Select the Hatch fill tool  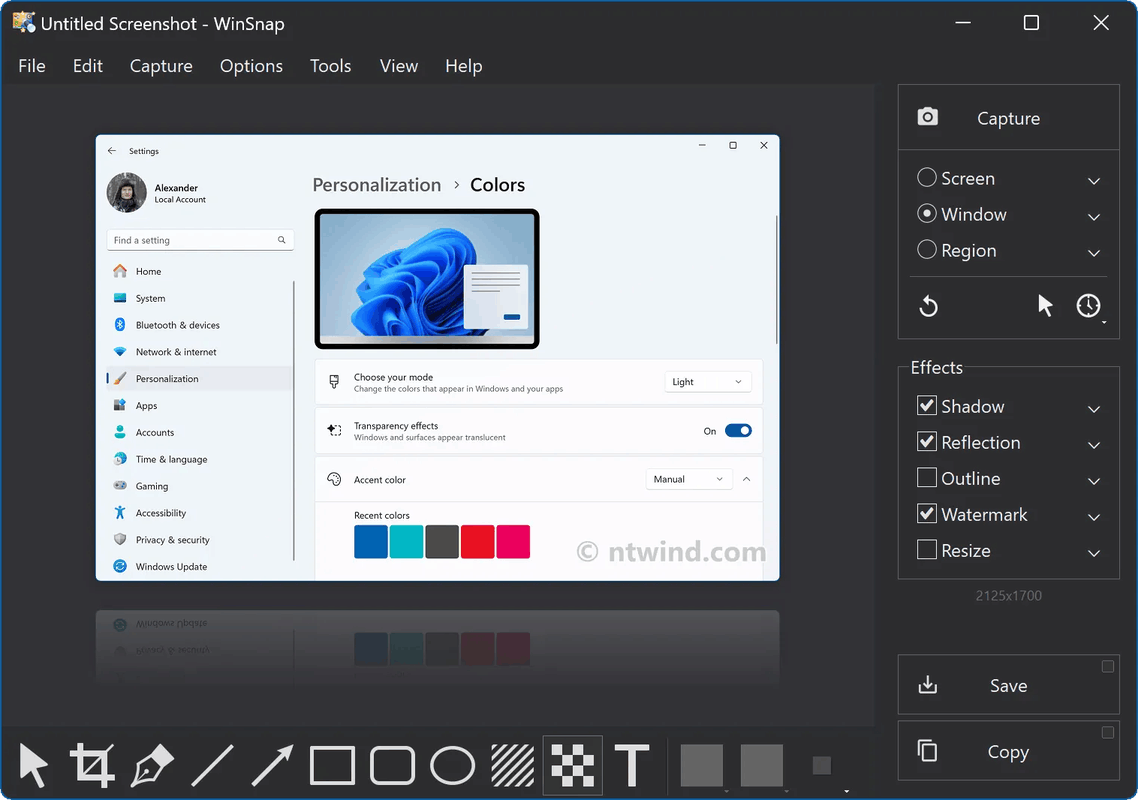point(512,765)
